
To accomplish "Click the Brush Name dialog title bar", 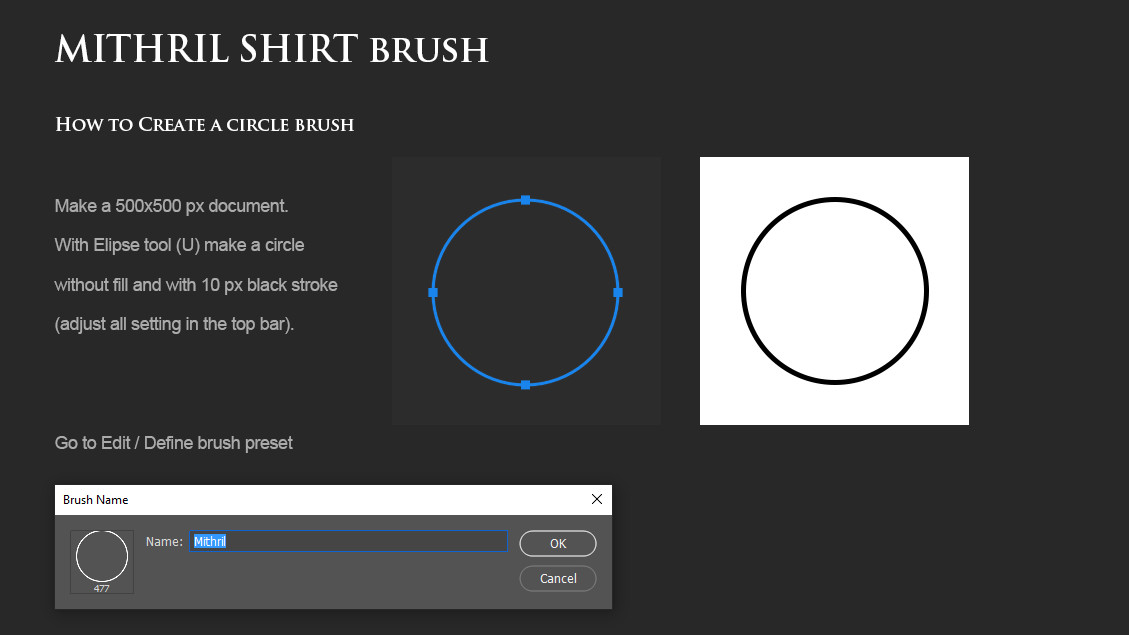I will coord(300,499).
